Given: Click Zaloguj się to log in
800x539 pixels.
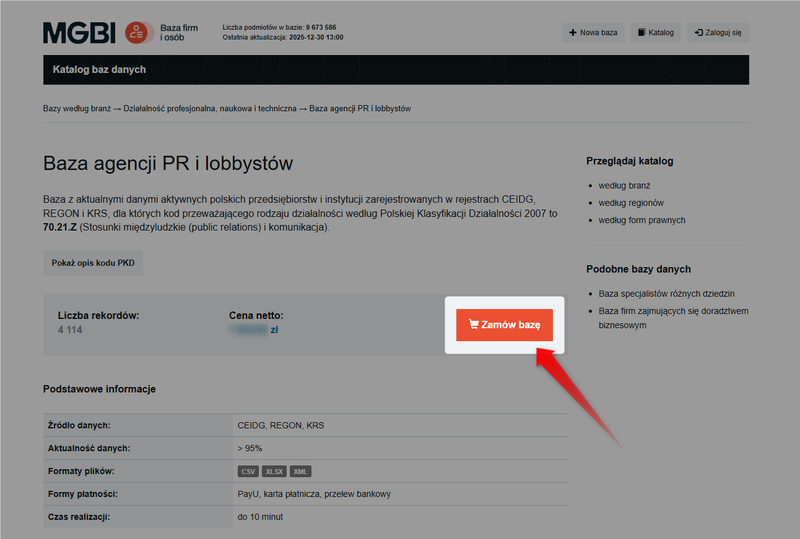Looking at the screenshot, I should point(718,33).
